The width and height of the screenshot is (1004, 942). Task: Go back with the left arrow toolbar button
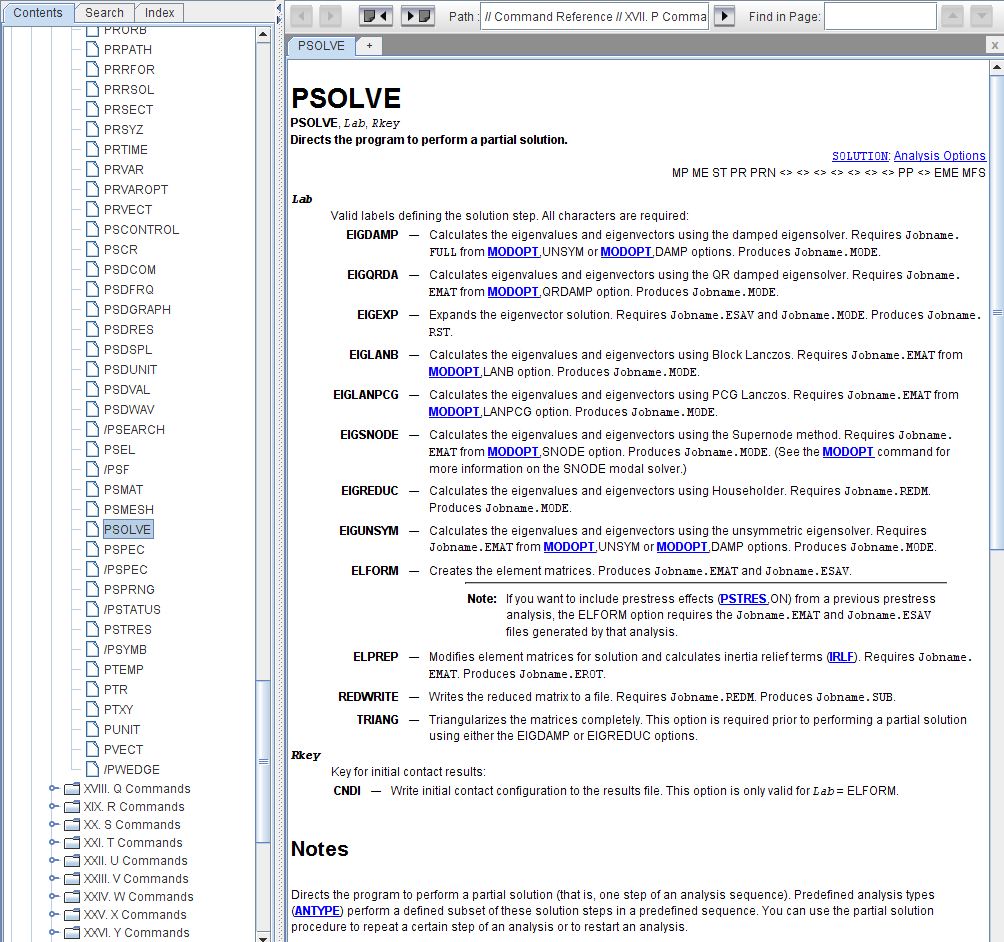(x=304, y=16)
